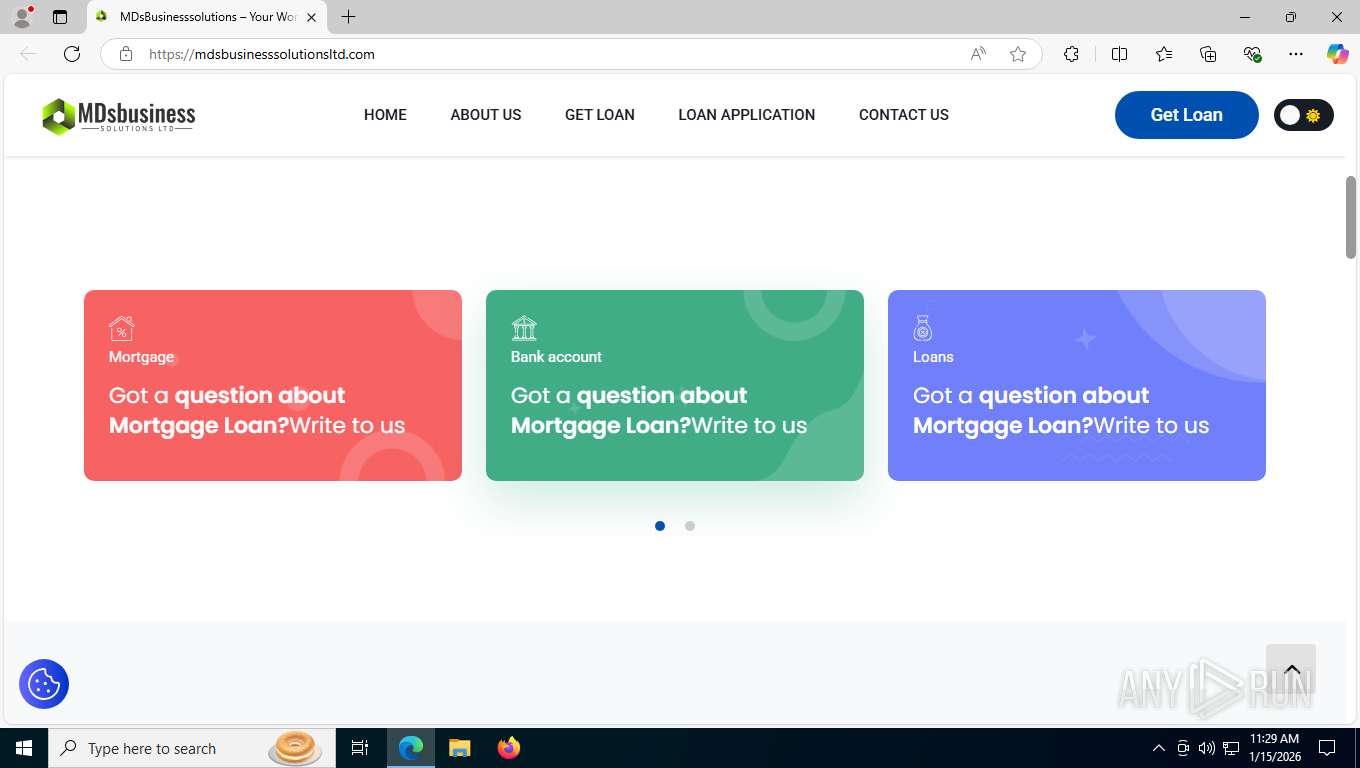Close the MDsBusinesssolutions tab

click(x=311, y=17)
